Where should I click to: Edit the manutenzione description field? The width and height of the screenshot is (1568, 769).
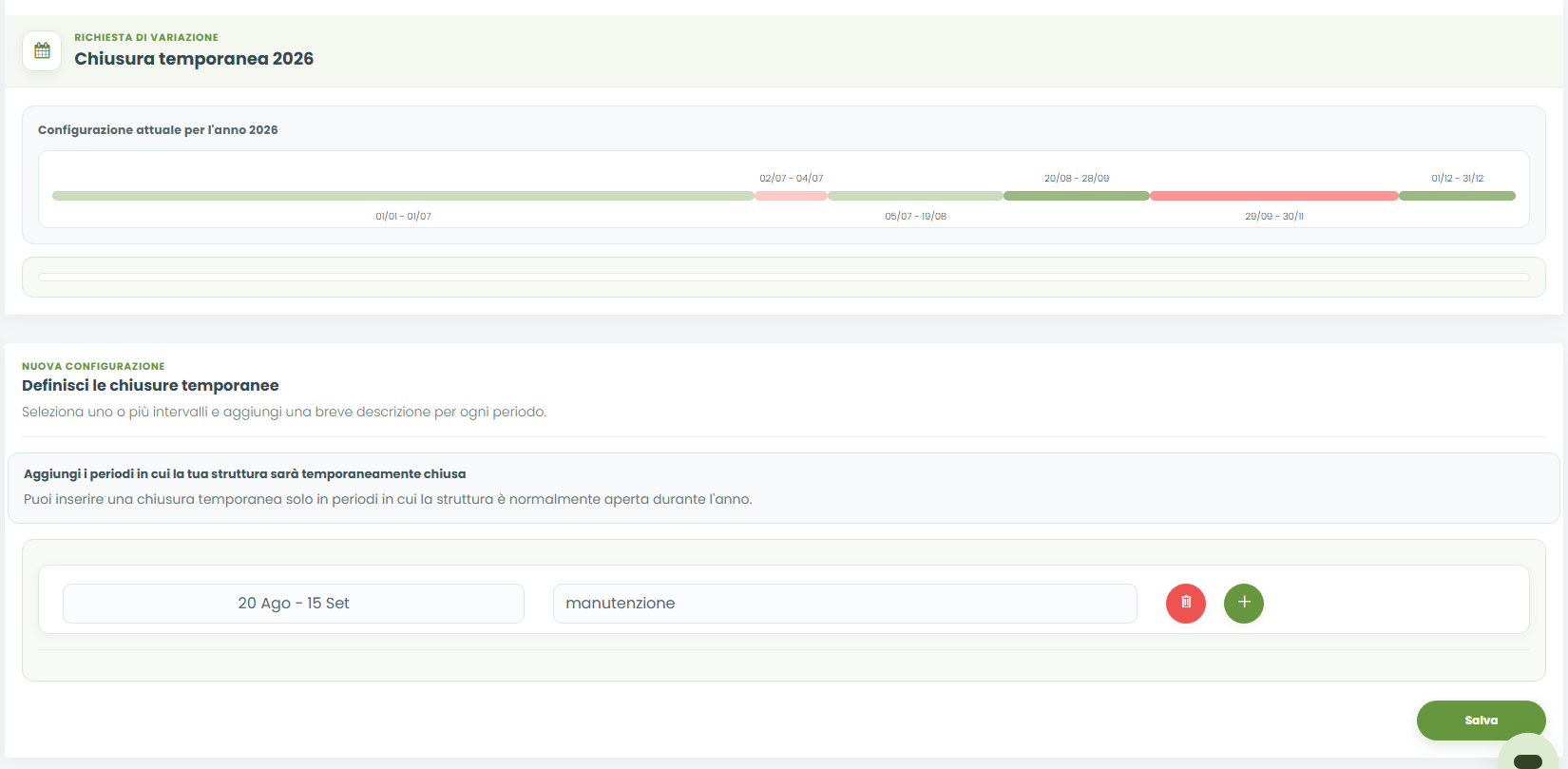(845, 604)
